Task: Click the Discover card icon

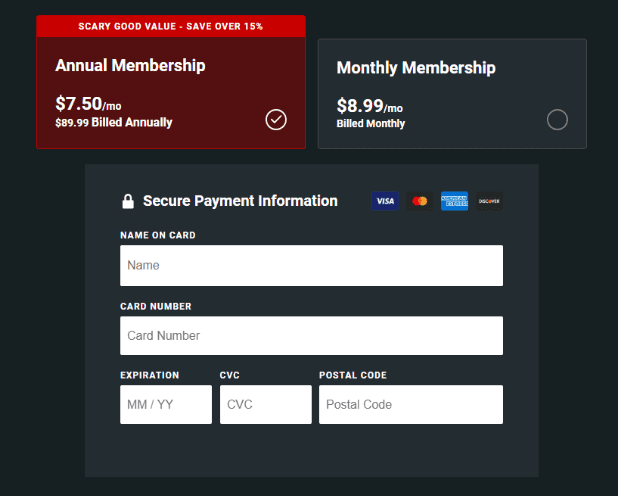Action: 489,201
